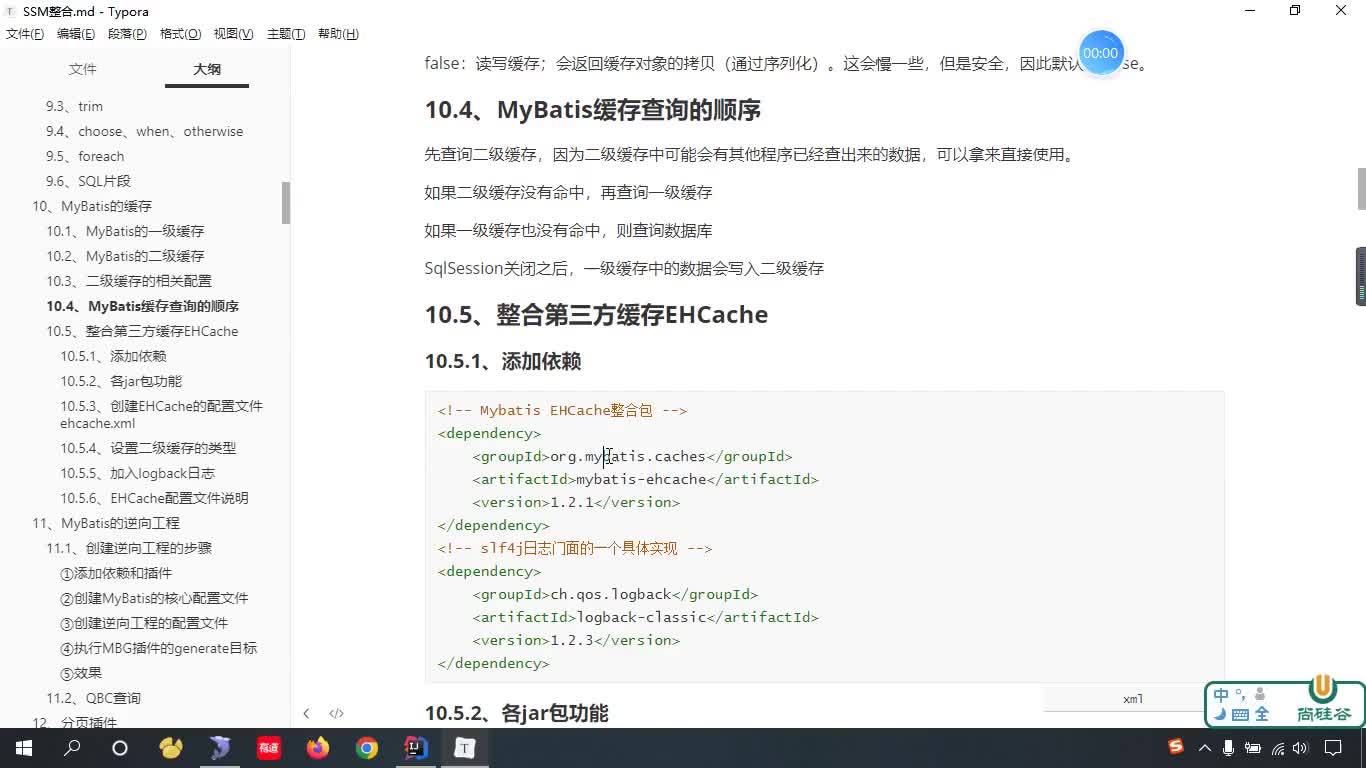Image resolution: width=1366 pixels, height=768 pixels.
Task: Show hidden tray icons arrow
Action: coord(1204,748)
